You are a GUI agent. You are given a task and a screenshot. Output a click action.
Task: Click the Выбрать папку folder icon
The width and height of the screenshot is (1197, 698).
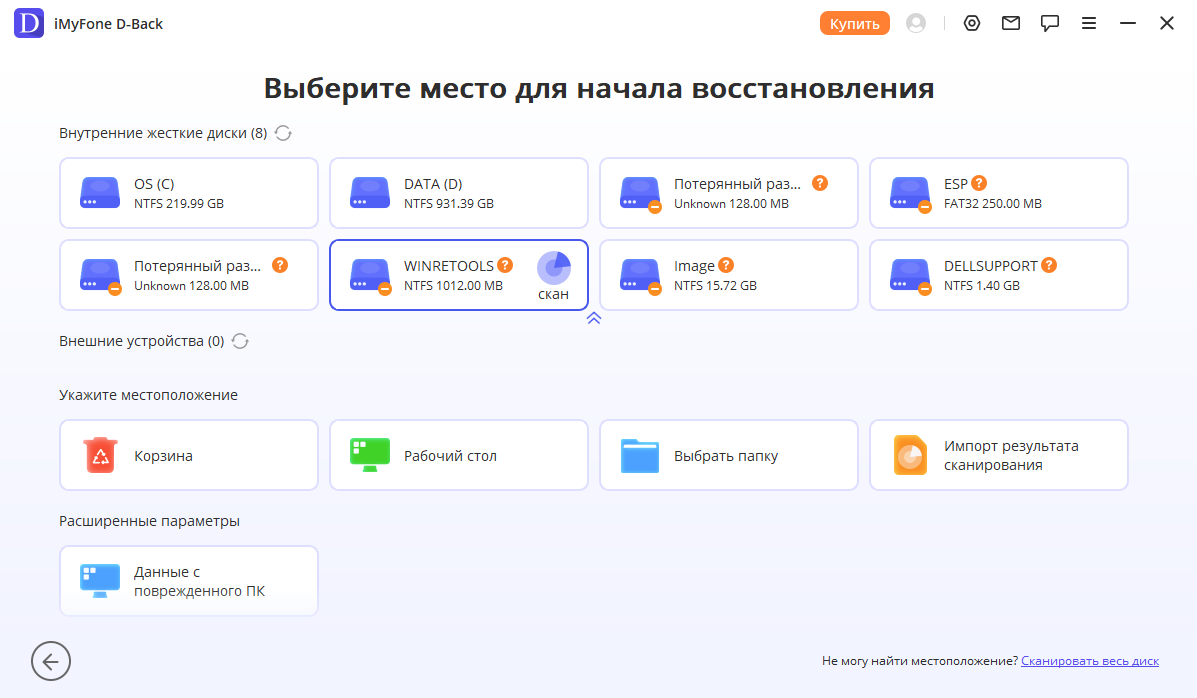pos(640,456)
